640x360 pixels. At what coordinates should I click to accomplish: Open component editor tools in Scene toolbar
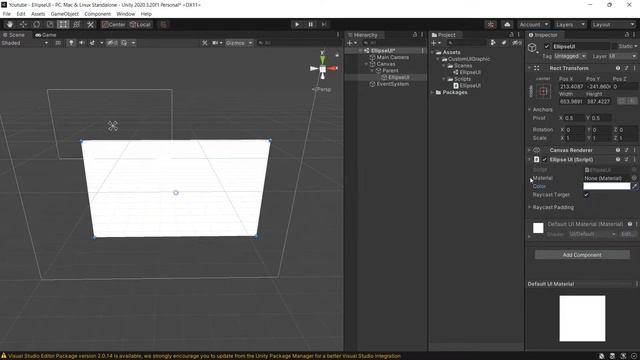[204, 43]
